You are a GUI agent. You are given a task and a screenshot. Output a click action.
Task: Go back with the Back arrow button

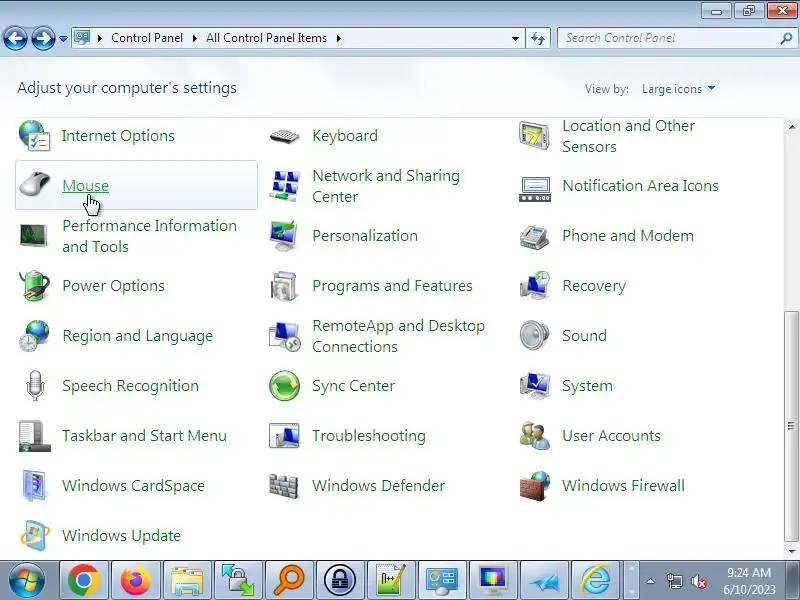coord(15,38)
